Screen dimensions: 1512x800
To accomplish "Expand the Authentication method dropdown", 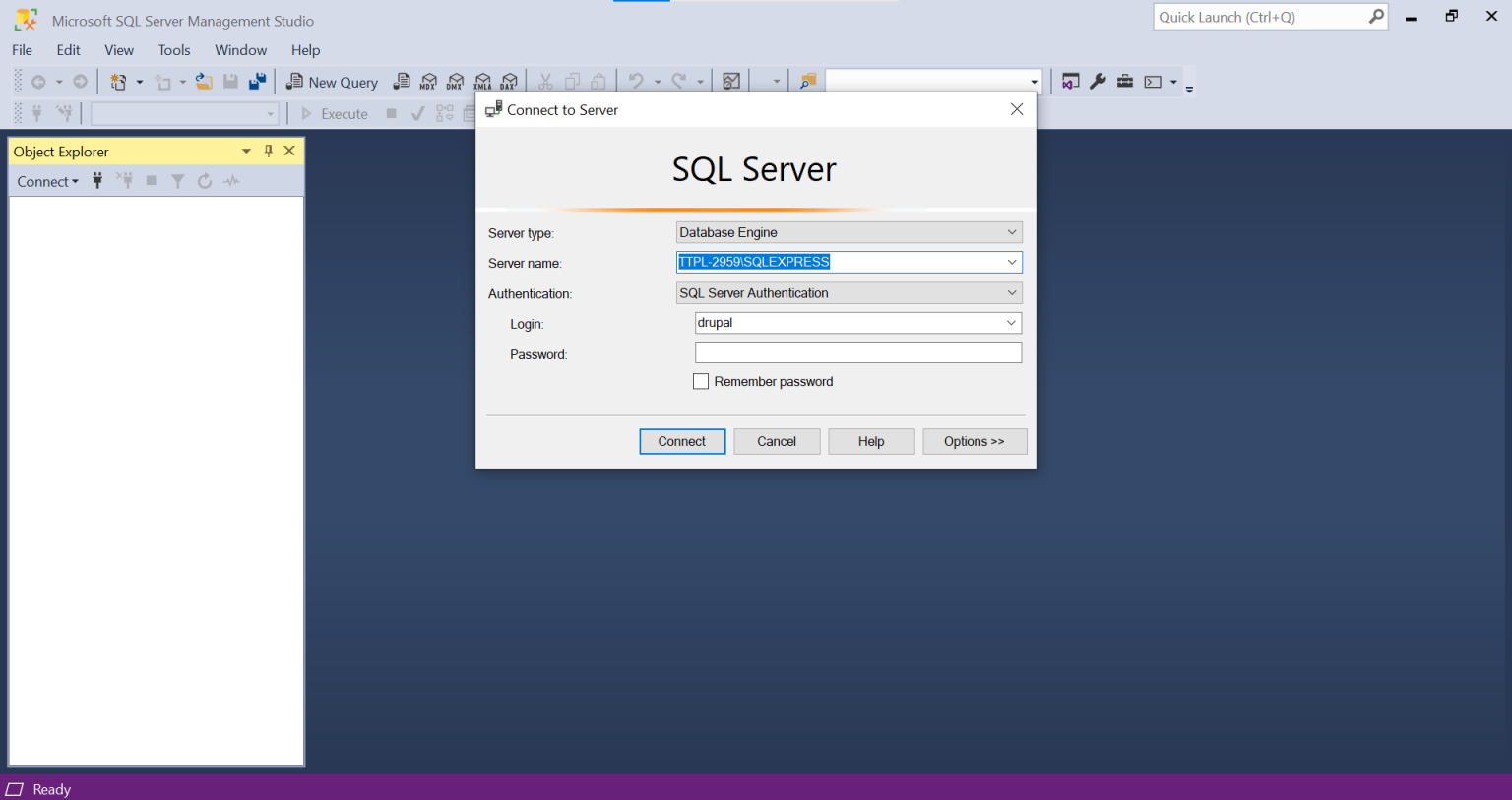I will [x=1011, y=292].
